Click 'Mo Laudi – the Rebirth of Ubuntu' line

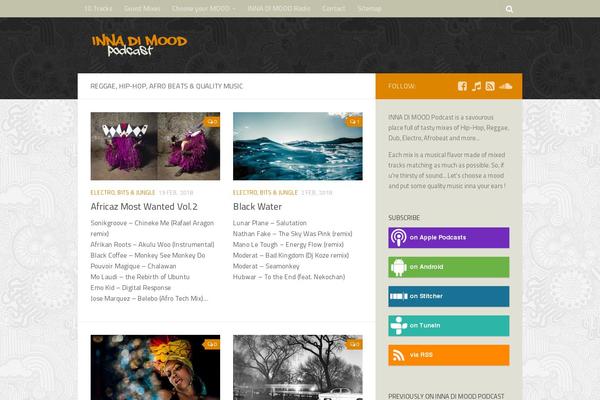(x=140, y=277)
